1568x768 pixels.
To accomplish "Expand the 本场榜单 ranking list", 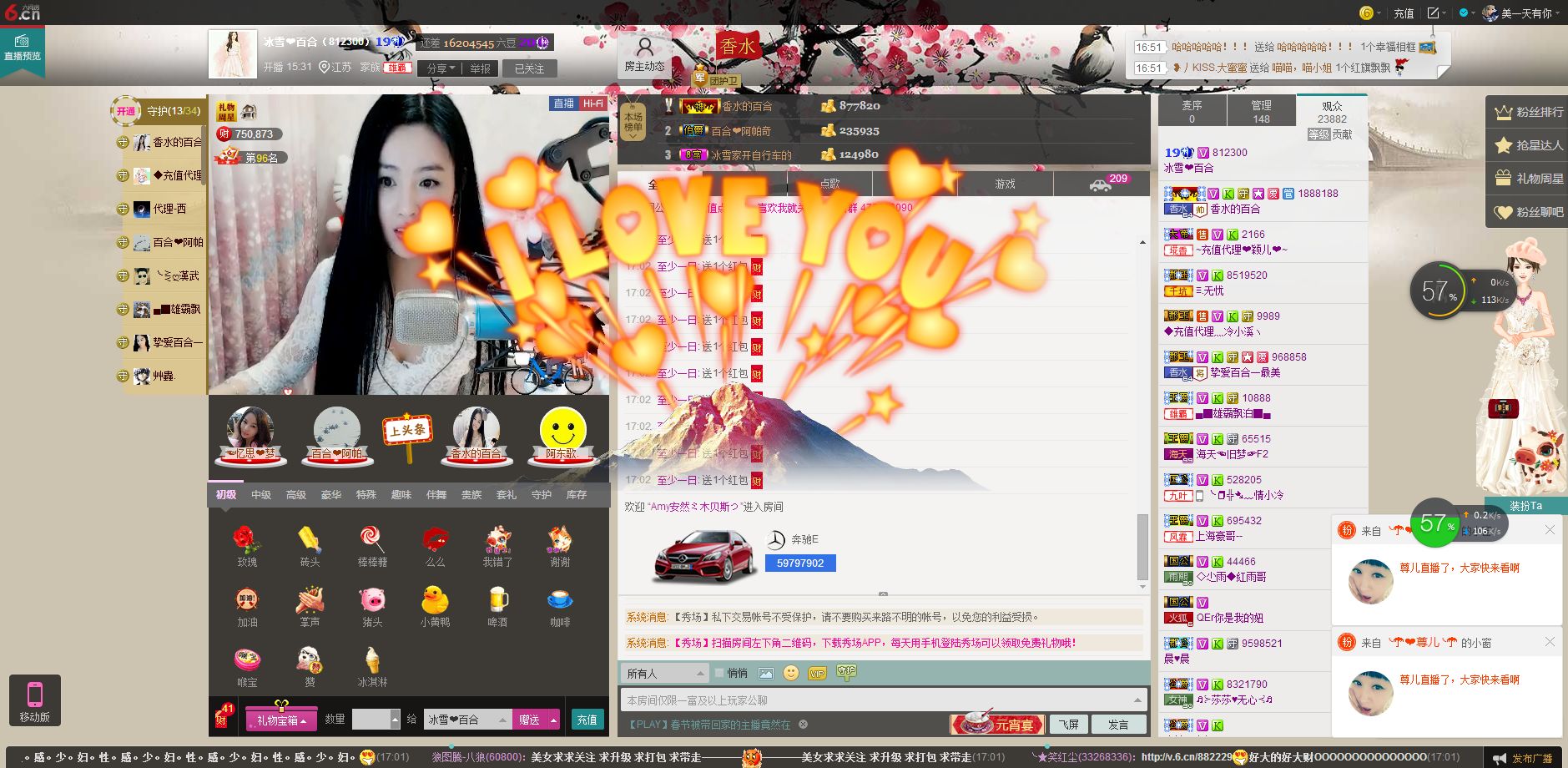I will pyautogui.click(x=633, y=123).
